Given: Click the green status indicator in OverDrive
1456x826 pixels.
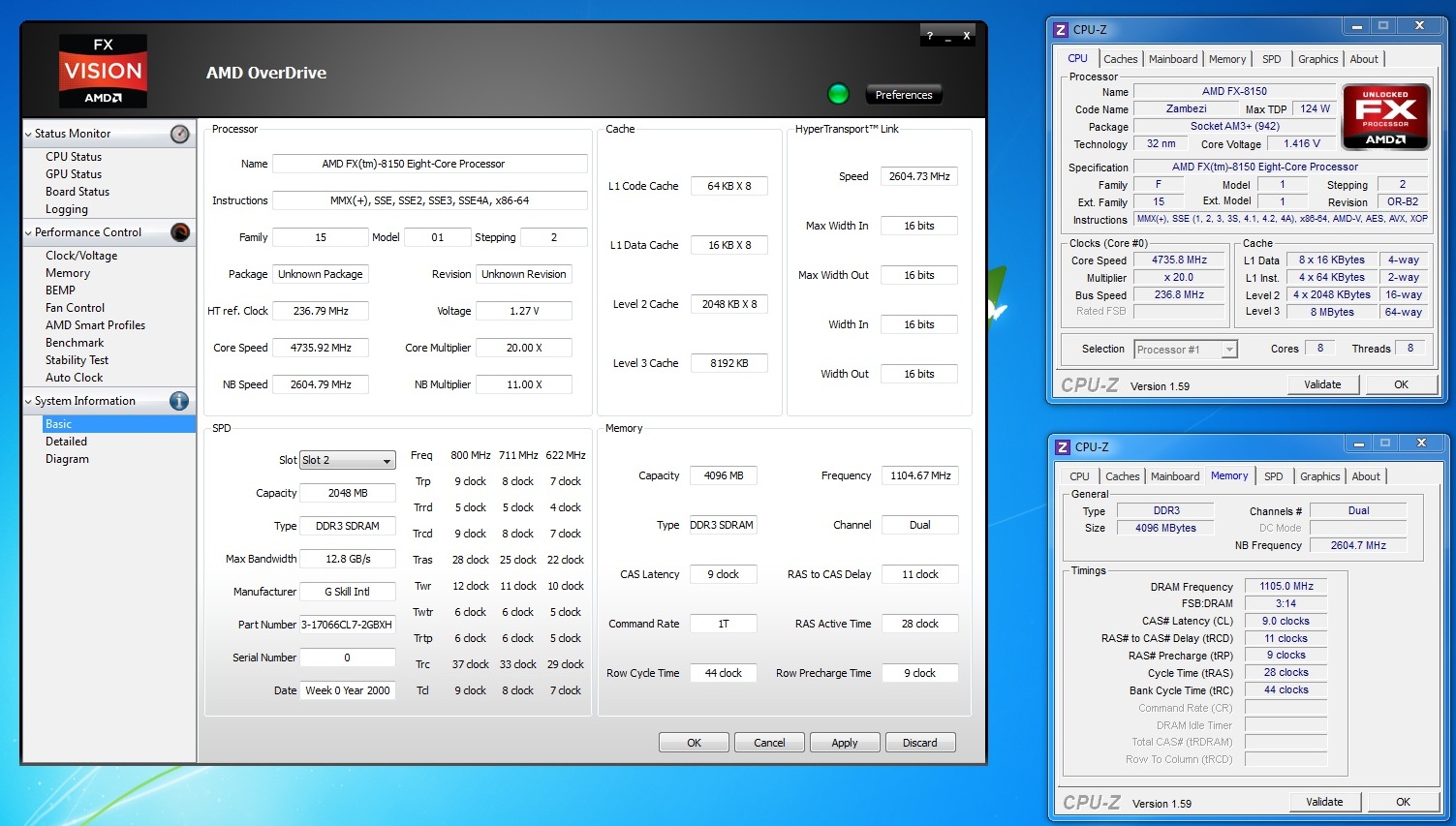Looking at the screenshot, I should click(838, 94).
